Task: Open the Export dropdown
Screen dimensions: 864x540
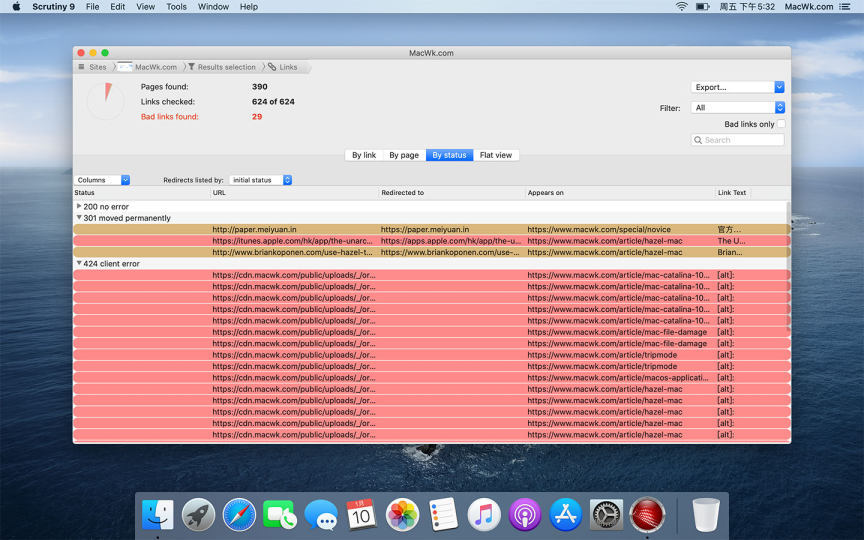Action: (737, 87)
